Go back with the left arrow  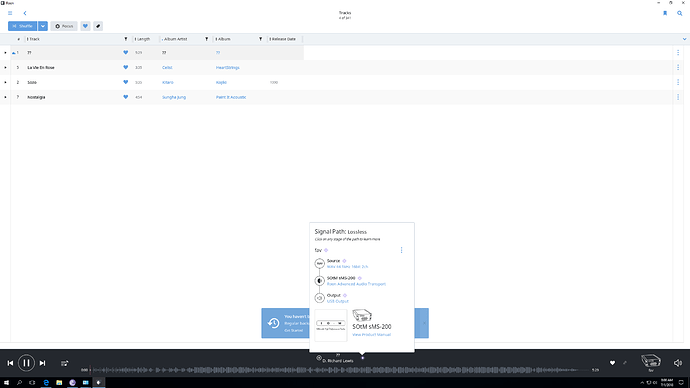tap(25, 13)
